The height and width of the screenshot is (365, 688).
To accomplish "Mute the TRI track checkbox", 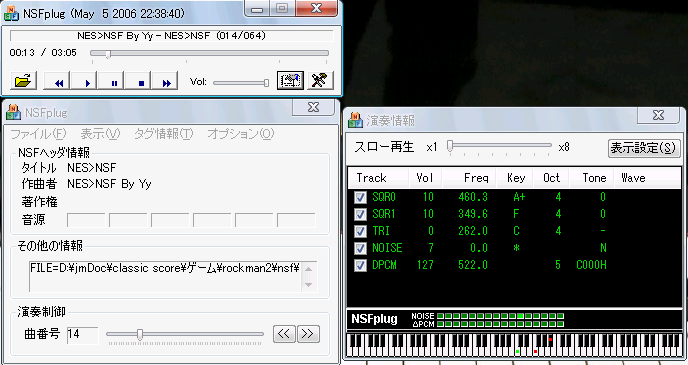I will pyautogui.click(x=360, y=231).
